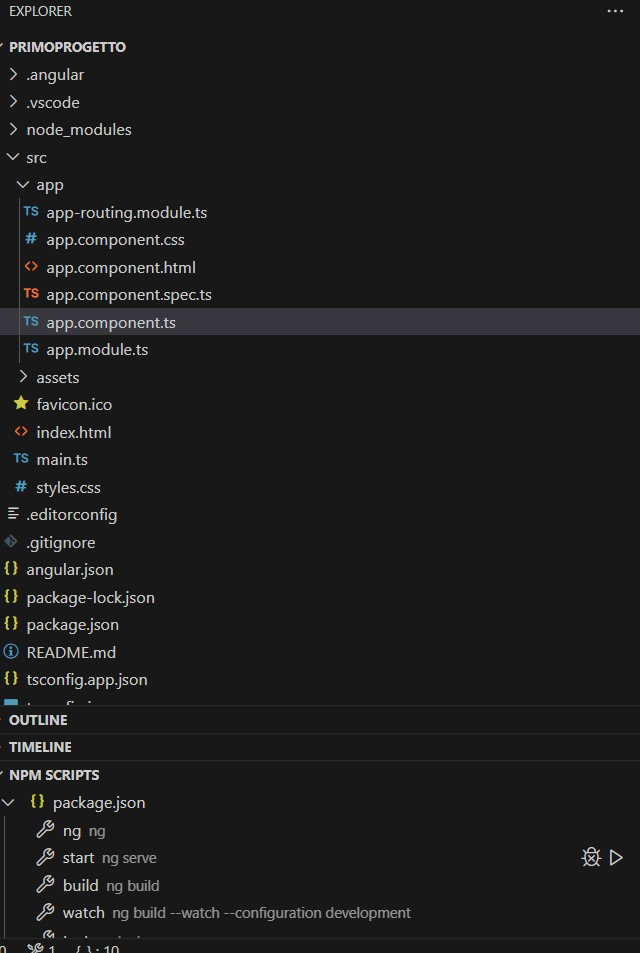Click braces icon of tsconfig.app.json

(x=11, y=678)
